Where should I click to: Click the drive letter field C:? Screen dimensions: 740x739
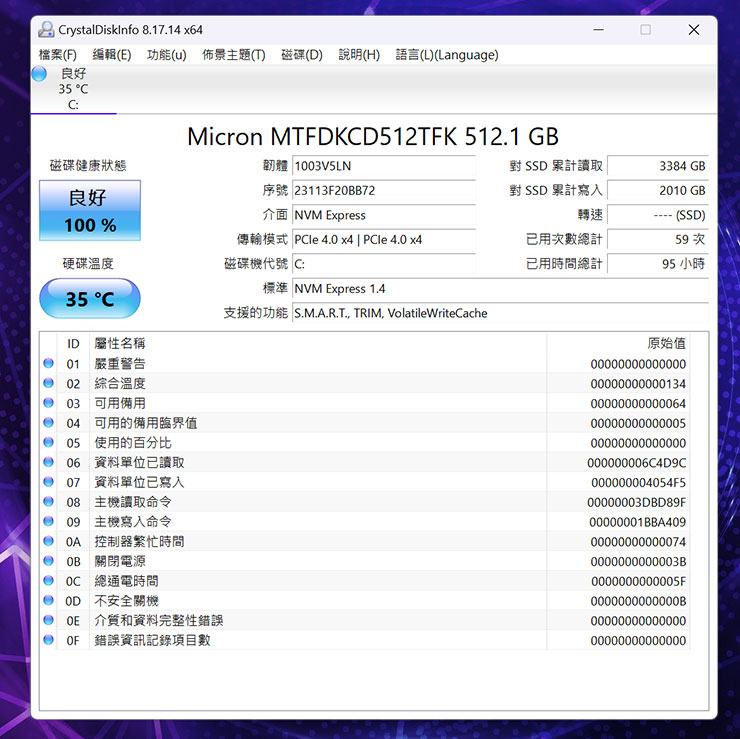[x=384, y=264]
